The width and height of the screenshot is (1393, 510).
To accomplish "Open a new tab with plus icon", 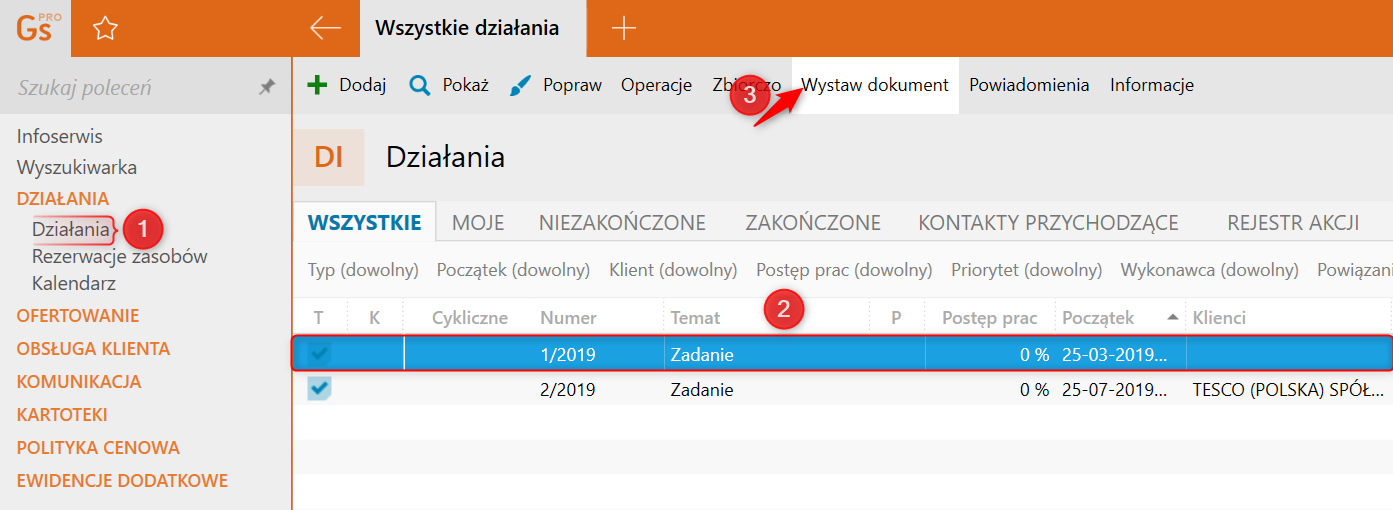I will [624, 28].
